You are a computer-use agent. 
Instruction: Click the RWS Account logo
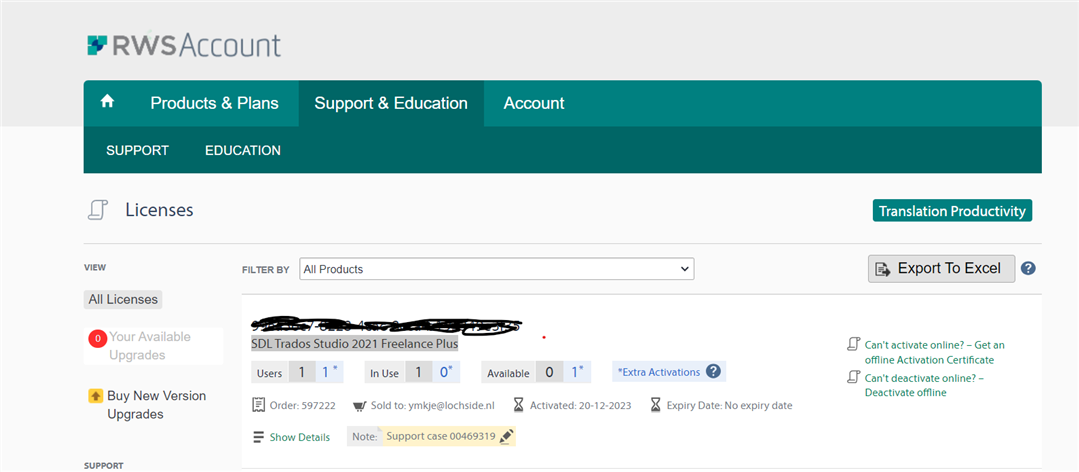click(184, 45)
